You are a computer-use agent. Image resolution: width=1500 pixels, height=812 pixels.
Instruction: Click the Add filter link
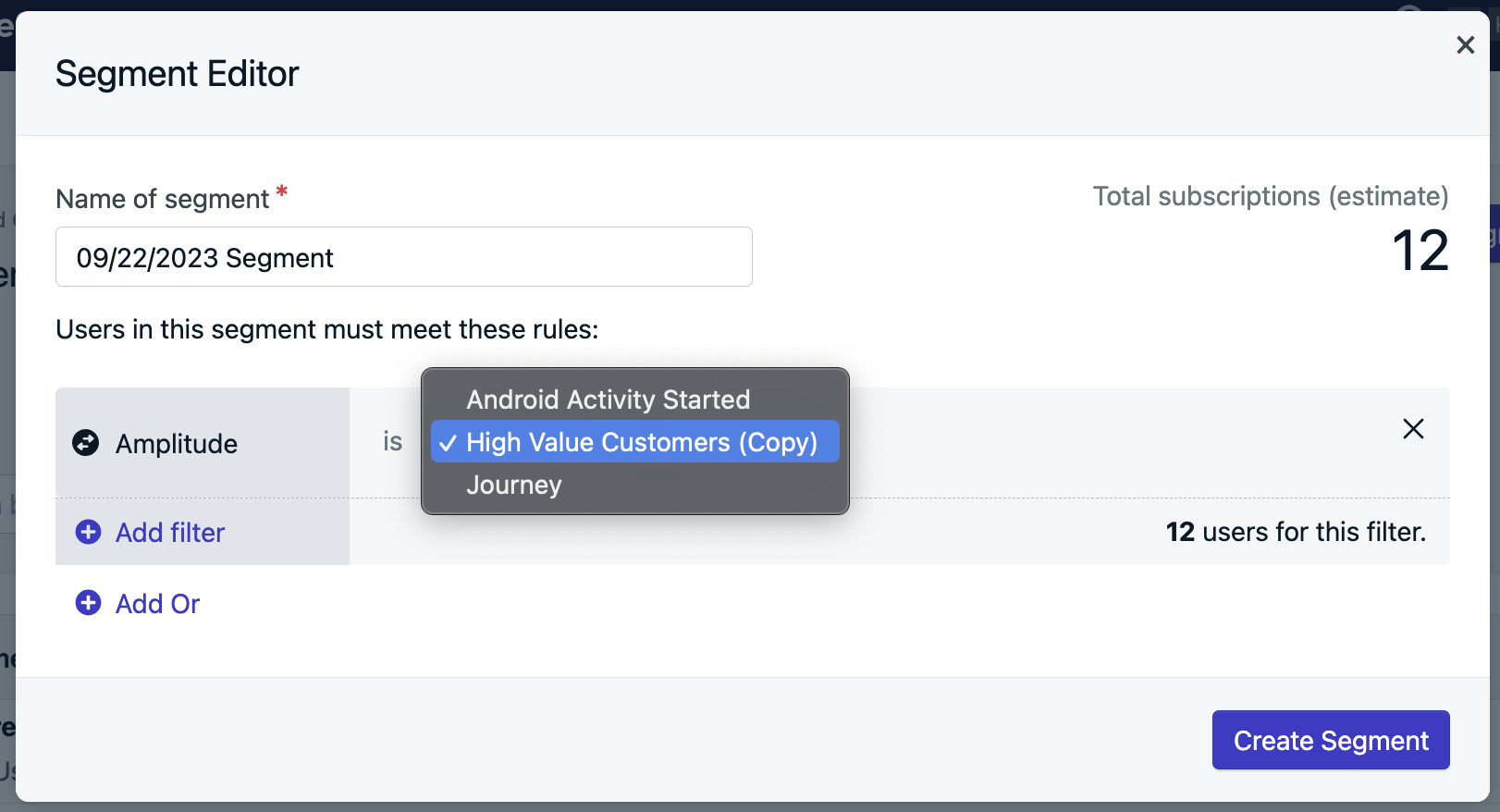(x=170, y=533)
